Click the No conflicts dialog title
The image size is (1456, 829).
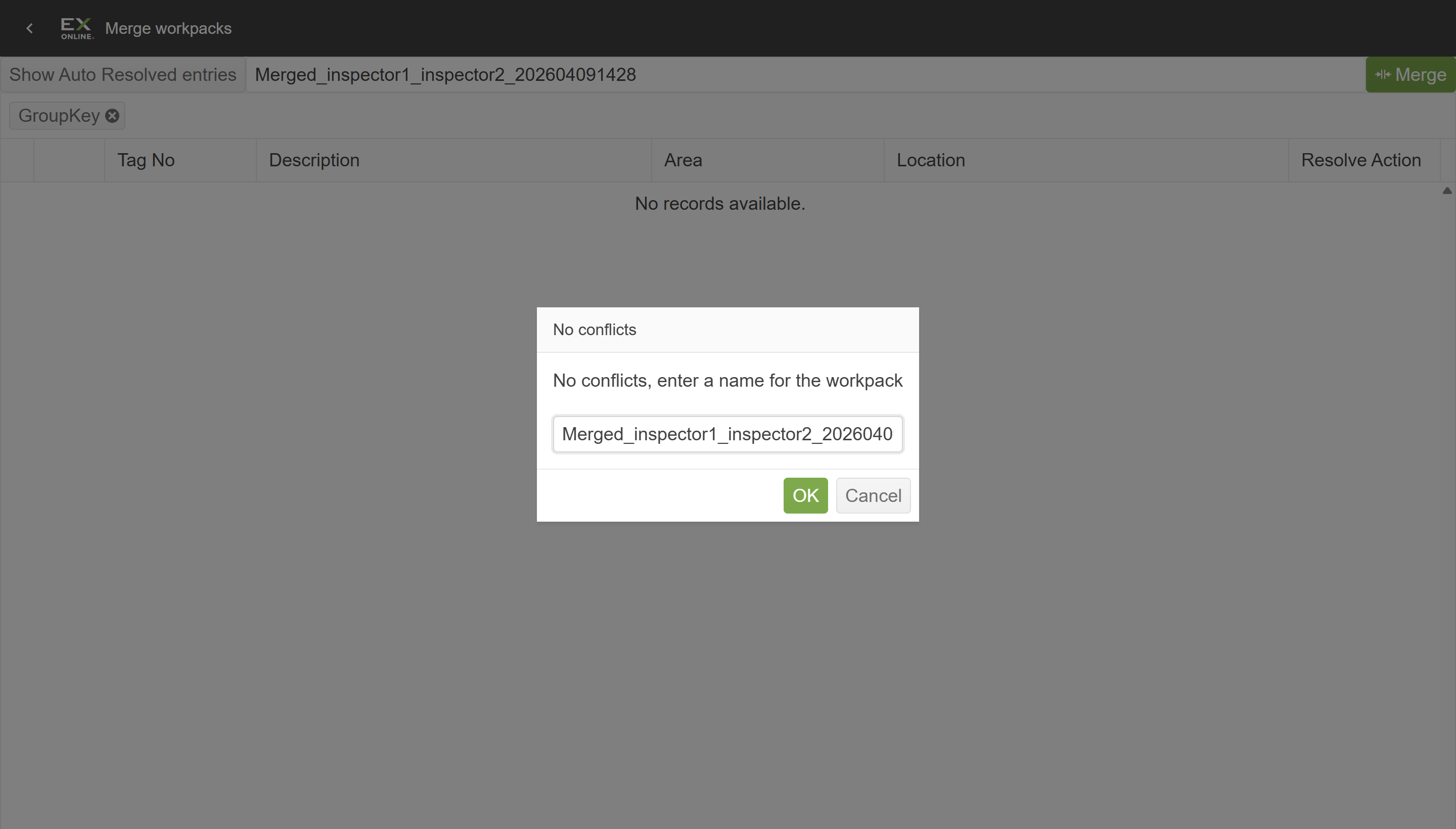pyautogui.click(x=595, y=330)
